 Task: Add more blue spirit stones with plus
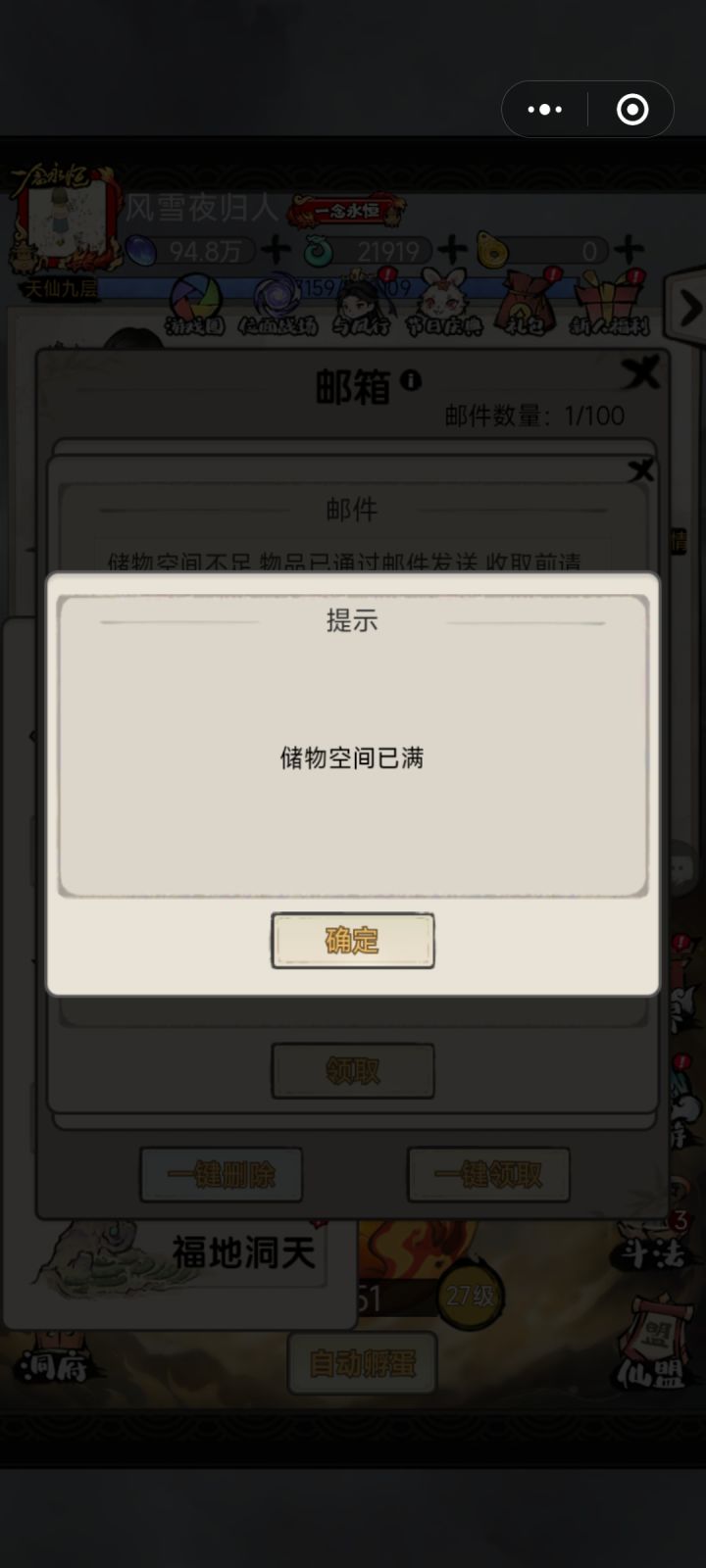click(275, 251)
